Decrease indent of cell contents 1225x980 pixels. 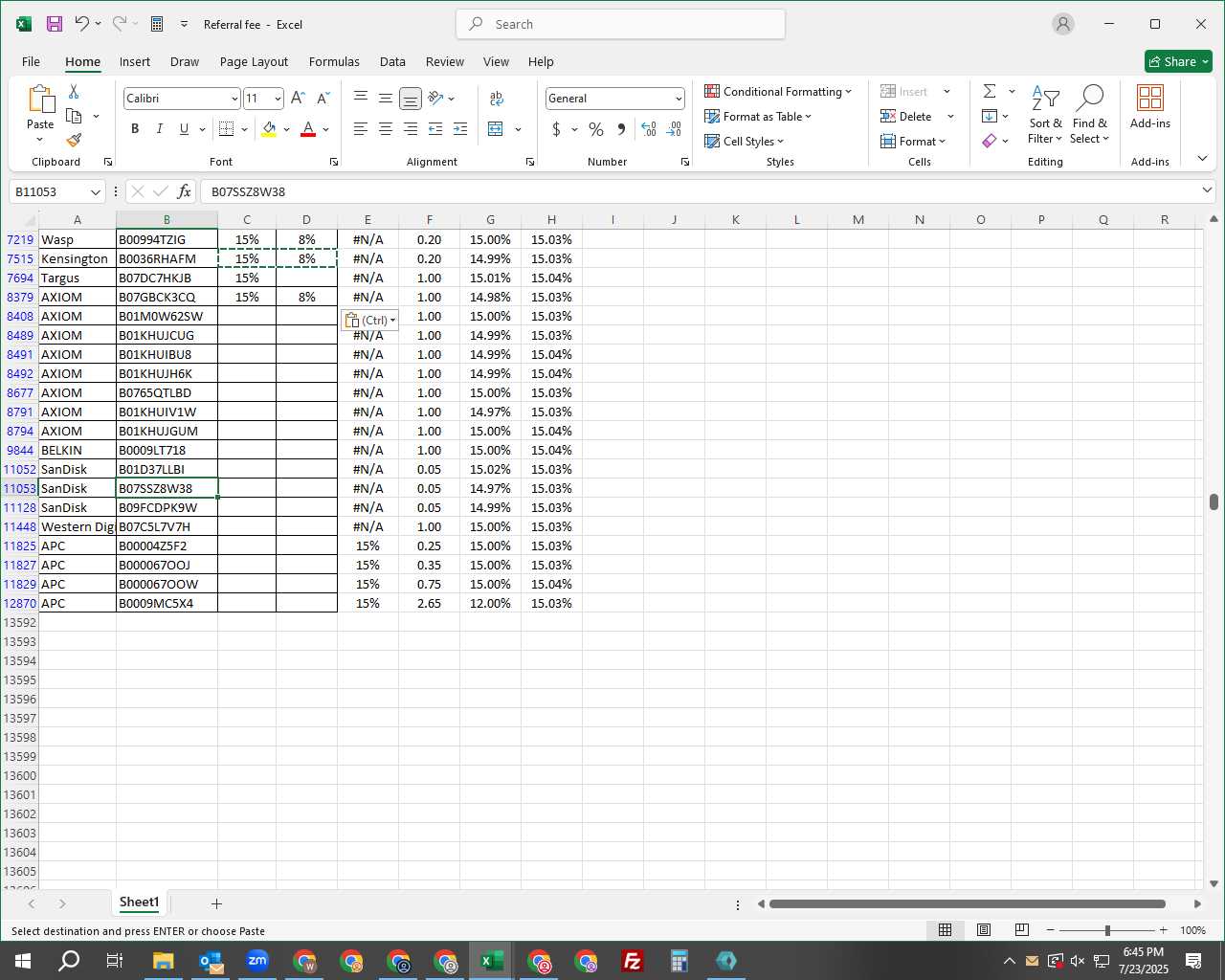tap(435, 128)
